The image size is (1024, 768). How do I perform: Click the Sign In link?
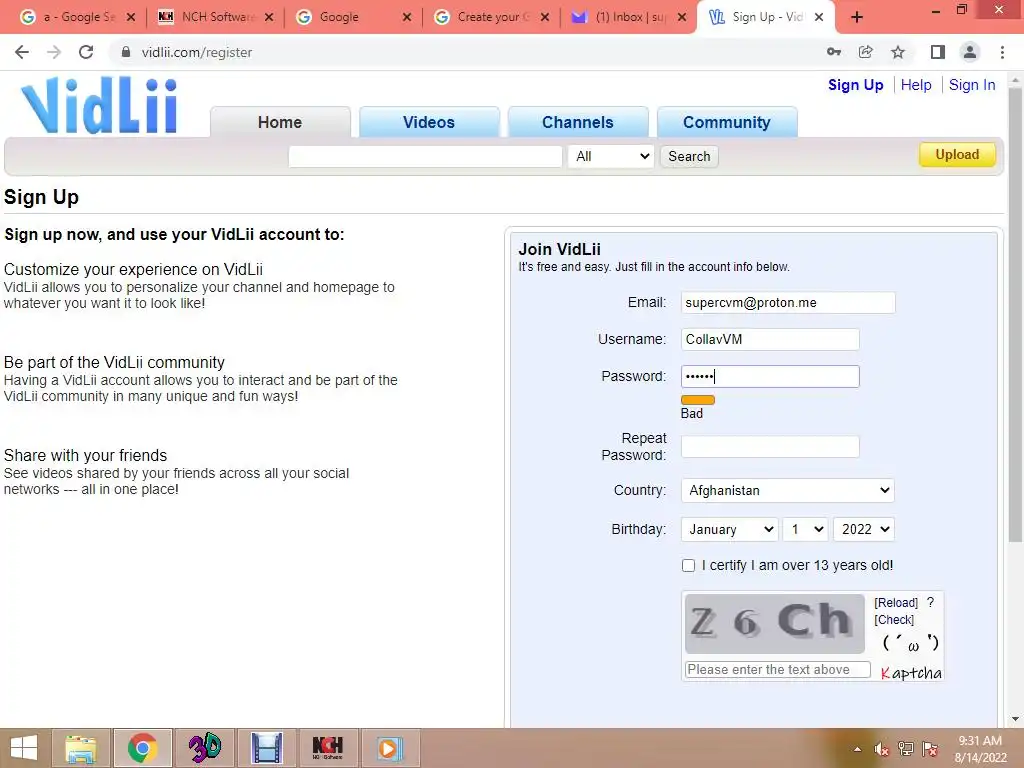click(972, 85)
